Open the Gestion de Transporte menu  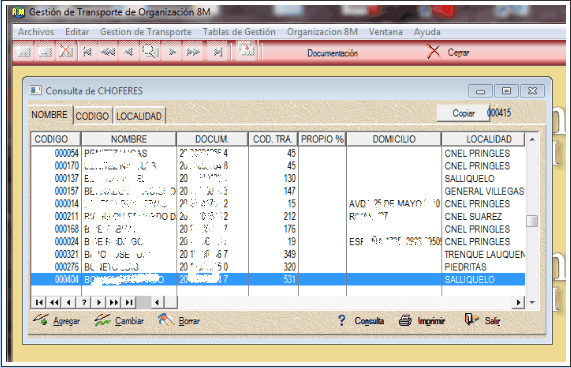[x=146, y=32]
